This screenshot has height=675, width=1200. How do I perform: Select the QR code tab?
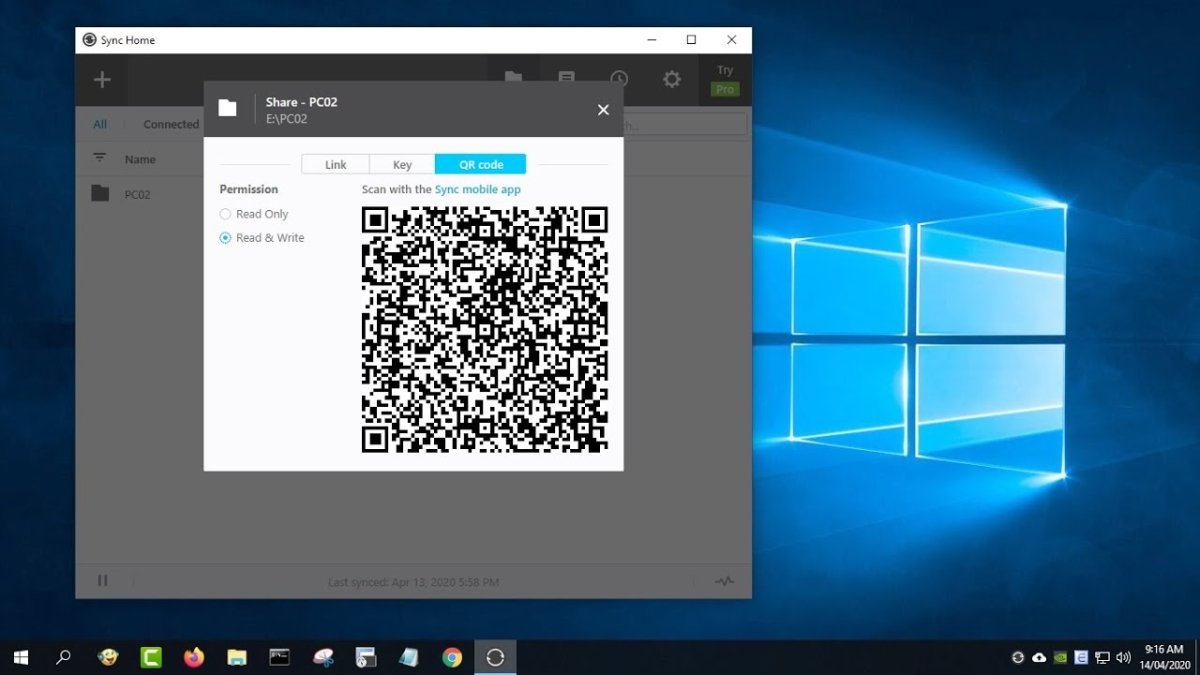click(481, 165)
